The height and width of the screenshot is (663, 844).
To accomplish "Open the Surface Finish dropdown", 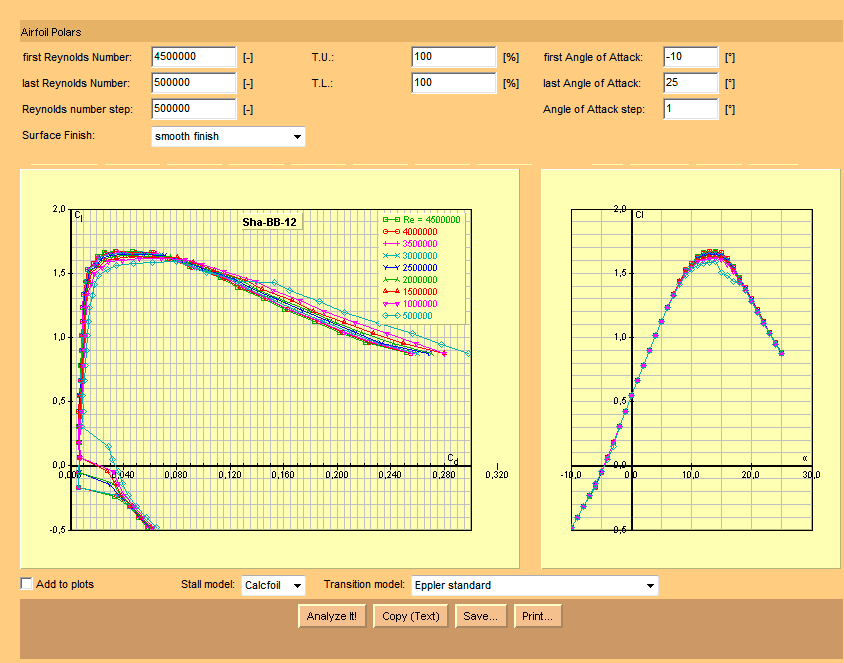I will [228, 136].
